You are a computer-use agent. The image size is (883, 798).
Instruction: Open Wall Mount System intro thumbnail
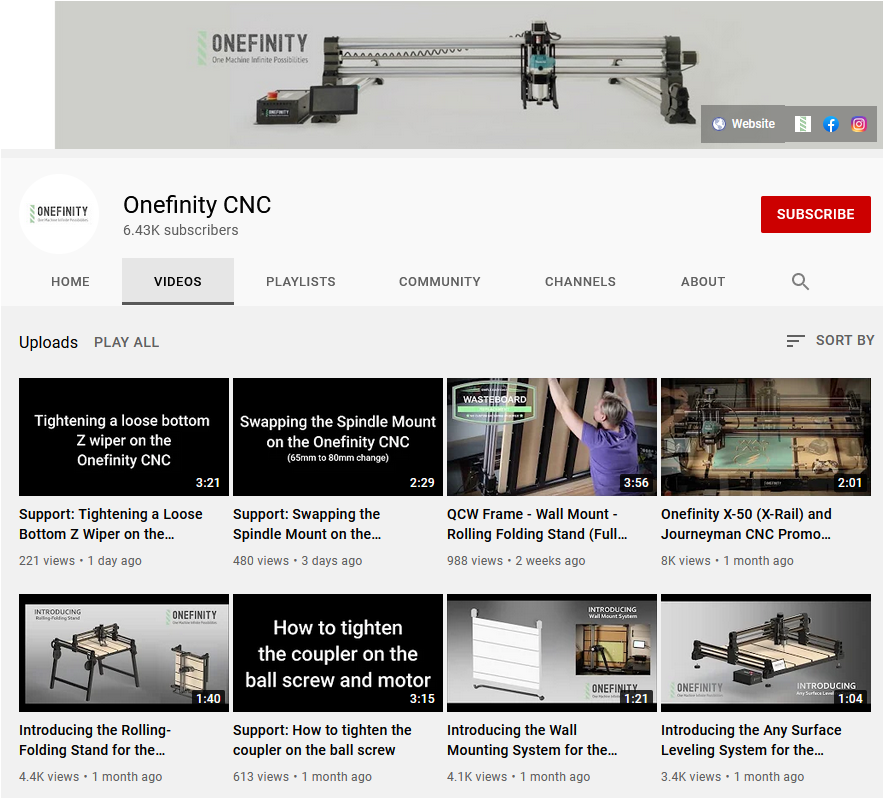pyautogui.click(x=552, y=653)
